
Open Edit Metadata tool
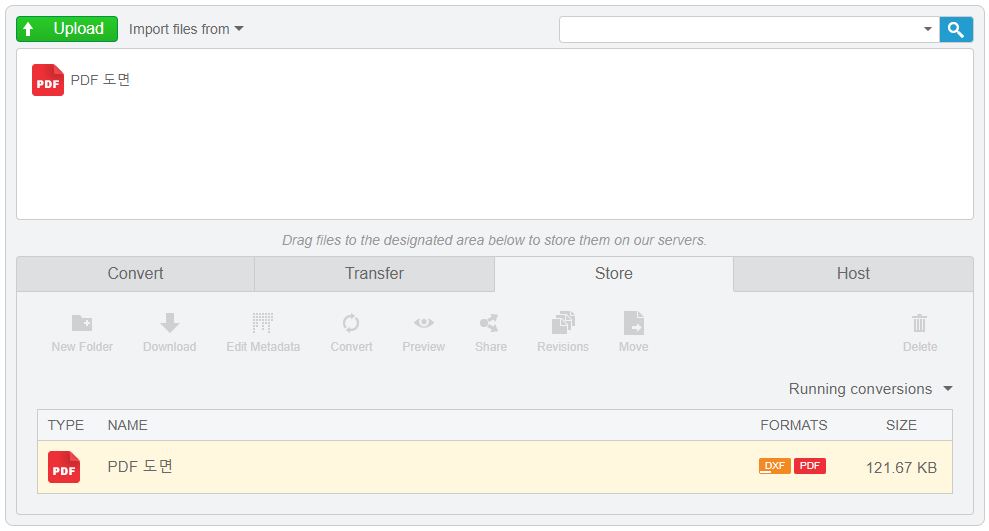263,332
